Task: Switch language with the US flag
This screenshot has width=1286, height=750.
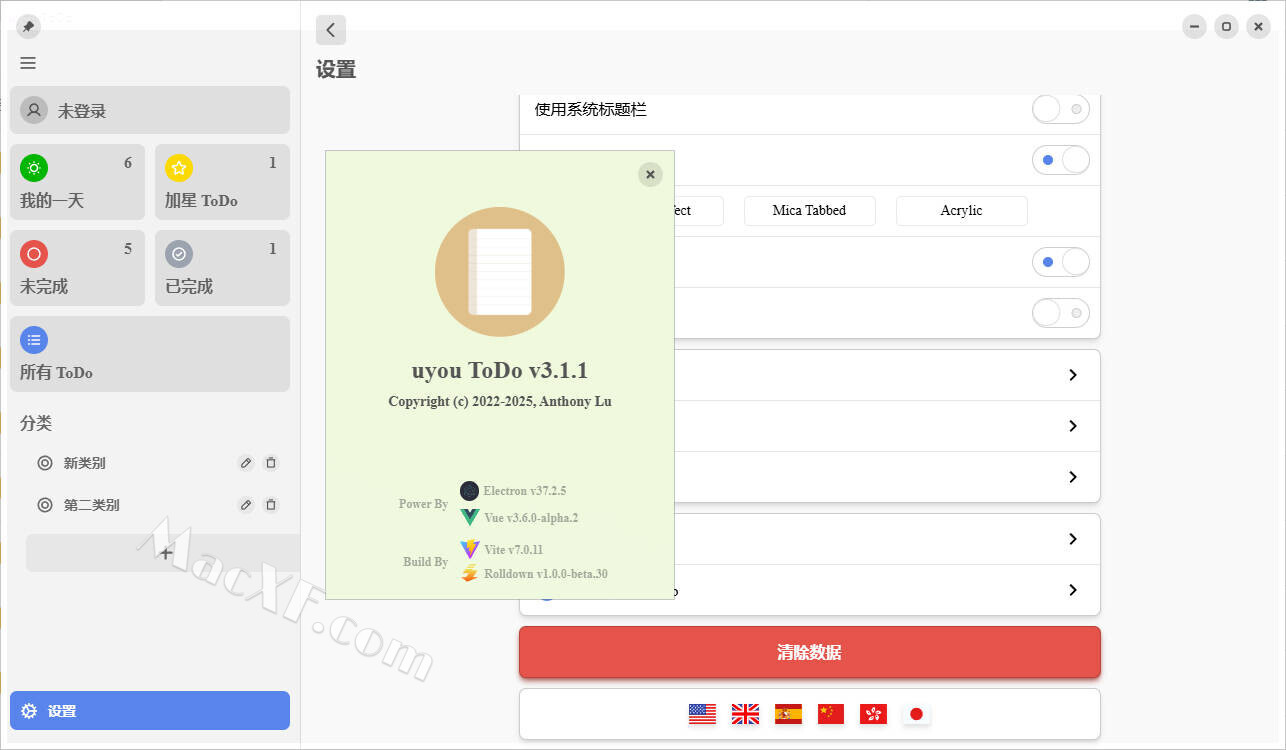Action: coord(702,714)
